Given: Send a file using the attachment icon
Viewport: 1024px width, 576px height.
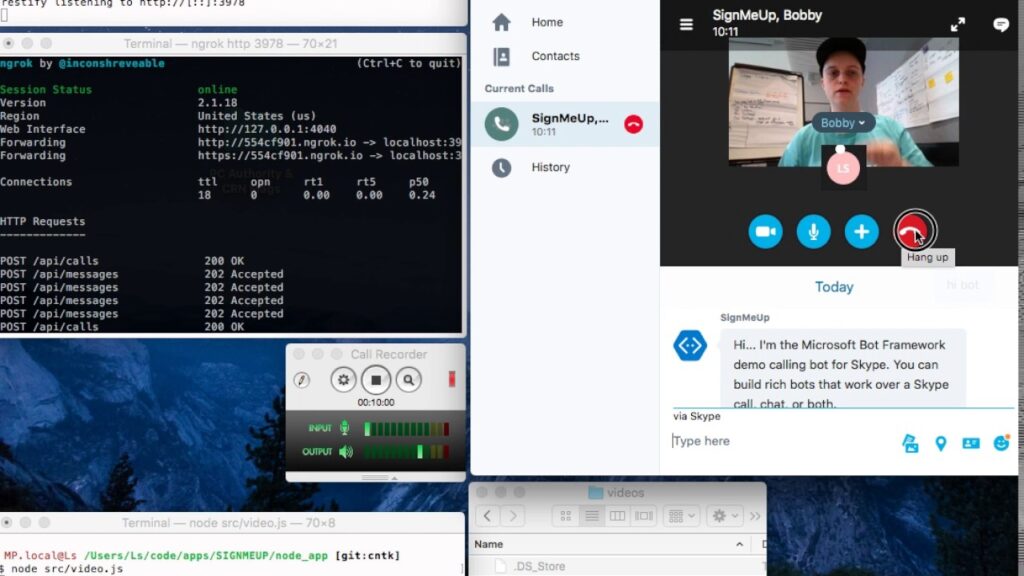Looking at the screenshot, I should [910, 443].
